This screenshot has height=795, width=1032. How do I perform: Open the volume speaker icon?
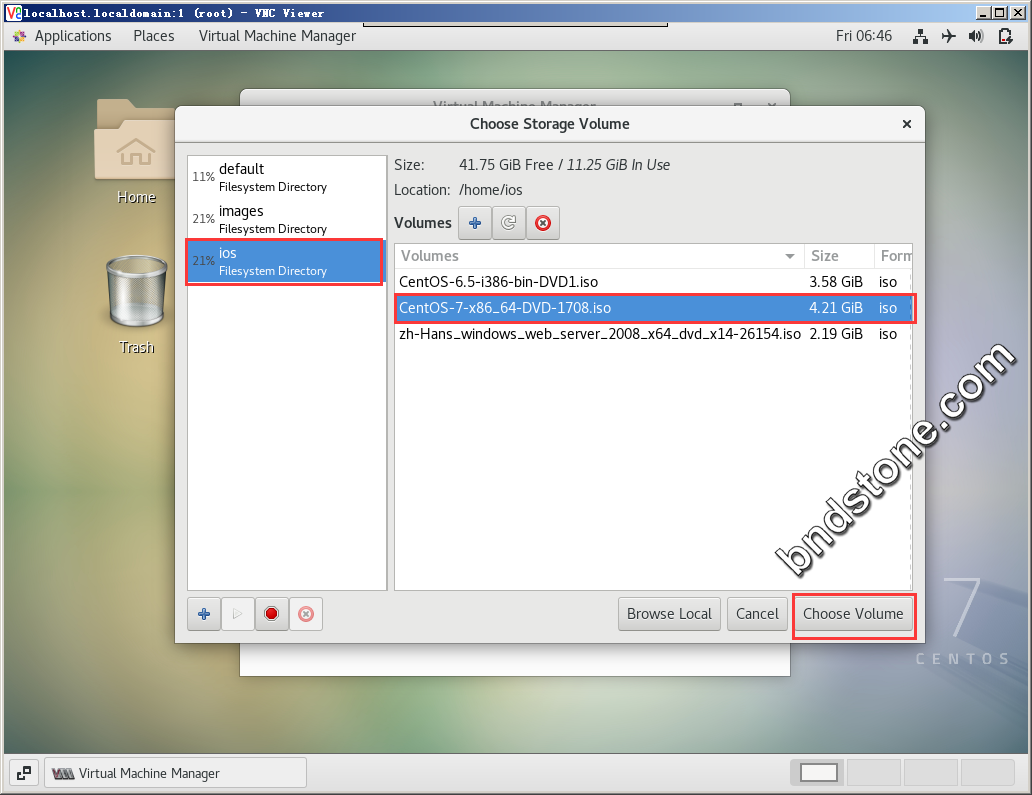click(x=976, y=36)
